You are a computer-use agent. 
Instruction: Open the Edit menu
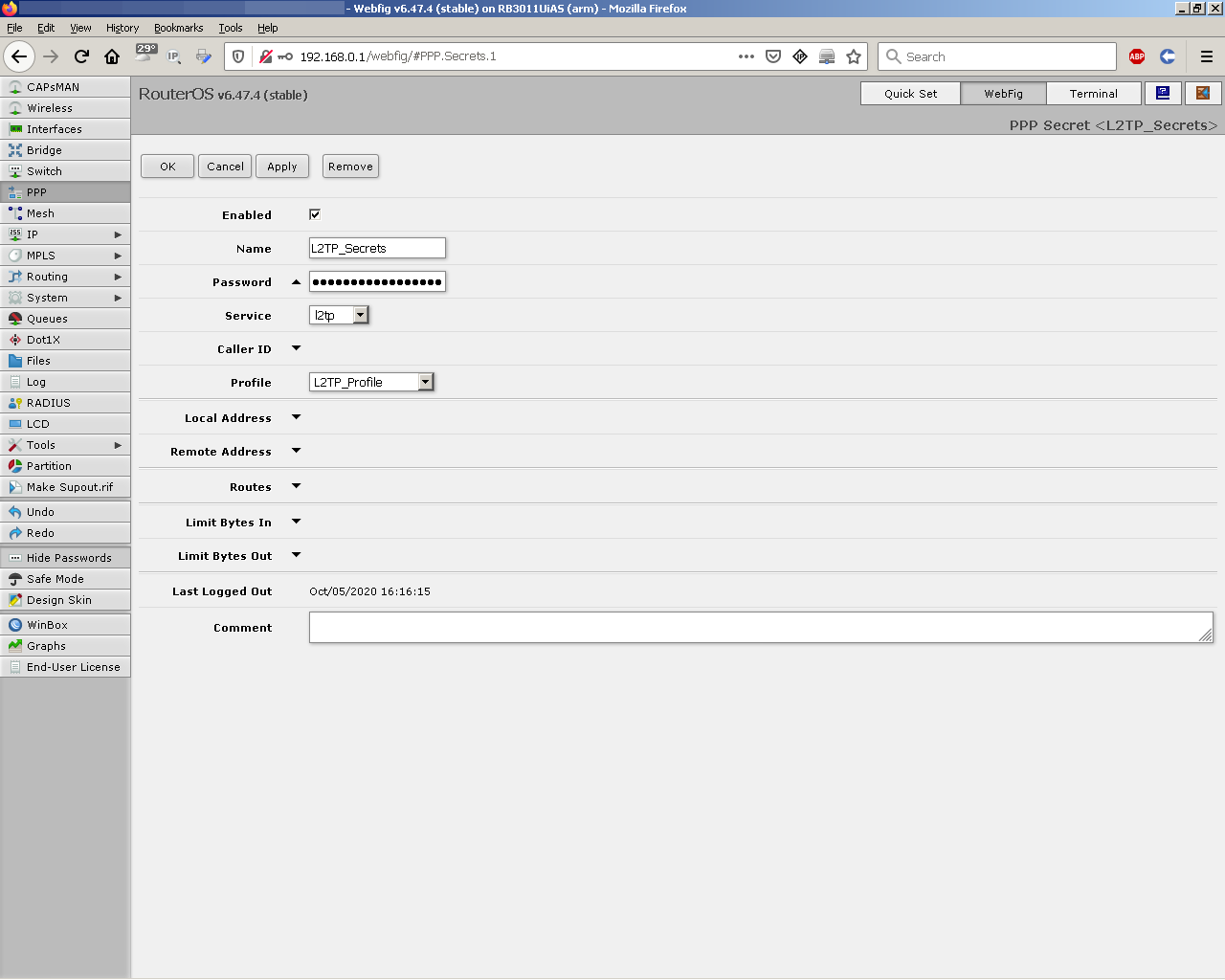(46, 28)
